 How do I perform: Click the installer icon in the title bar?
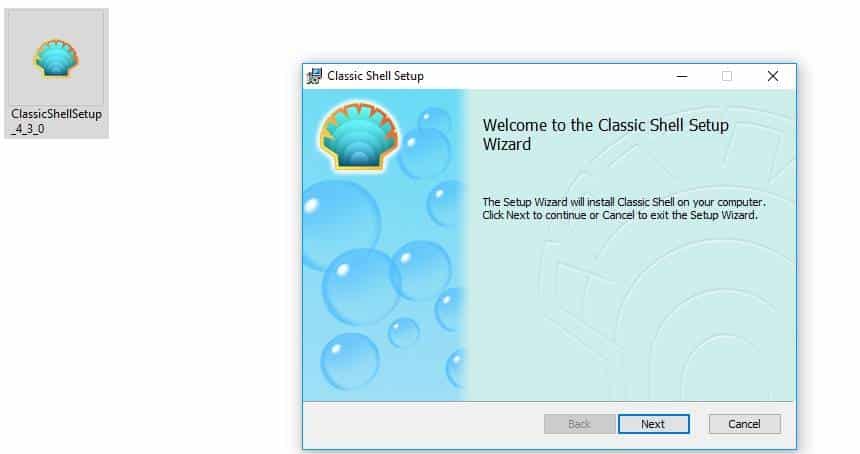pyautogui.click(x=314, y=76)
